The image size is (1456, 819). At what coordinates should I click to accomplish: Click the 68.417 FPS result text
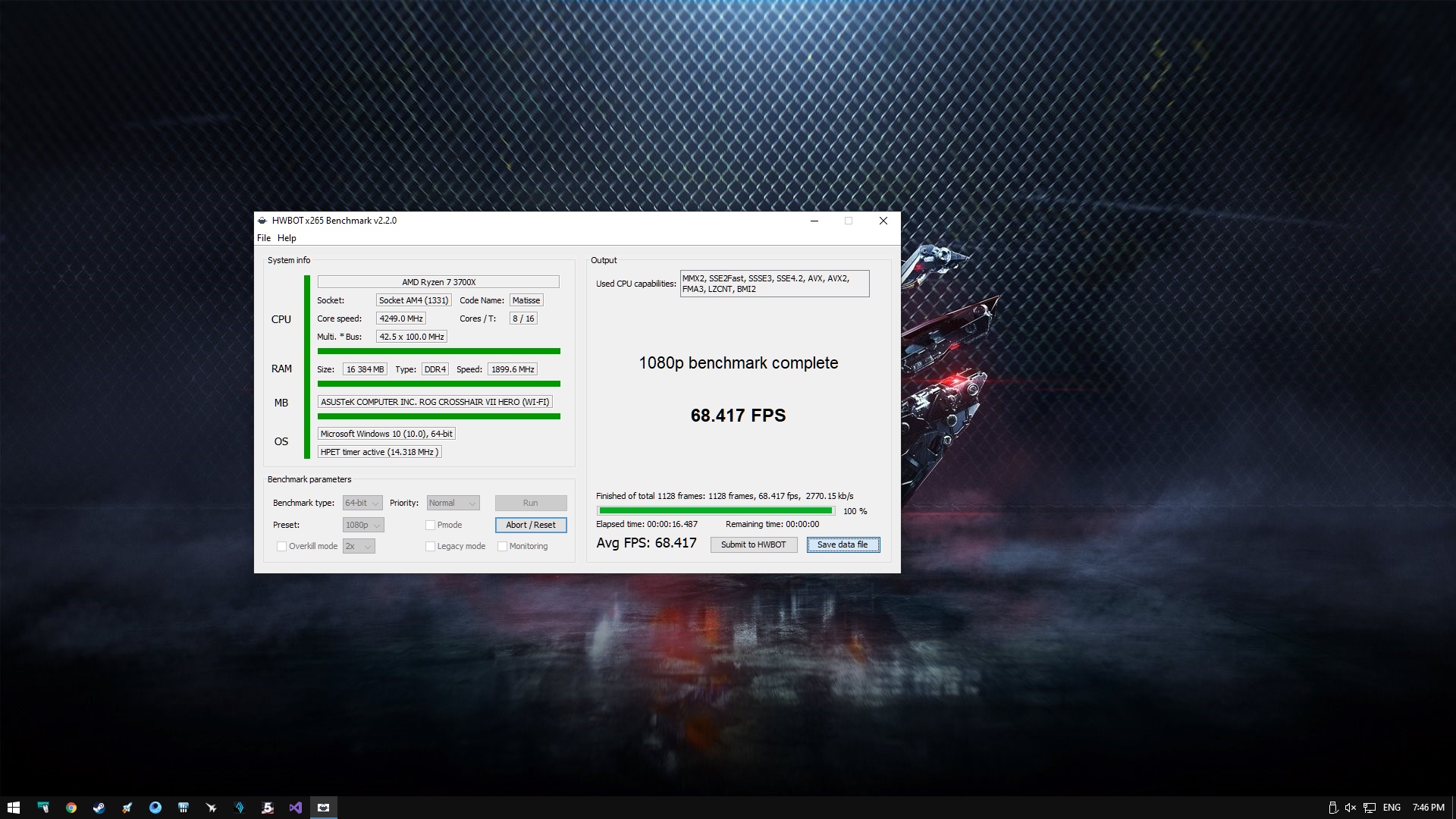click(x=738, y=416)
